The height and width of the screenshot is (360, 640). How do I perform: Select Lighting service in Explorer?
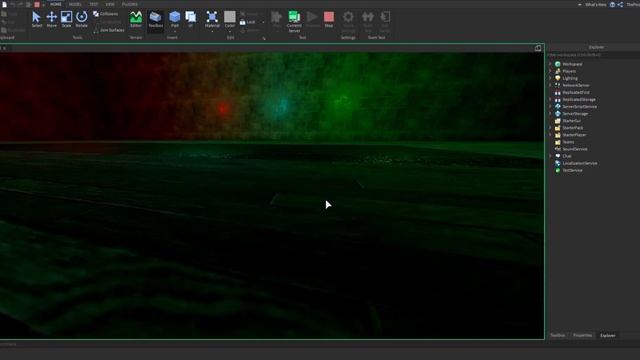[x=570, y=78]
